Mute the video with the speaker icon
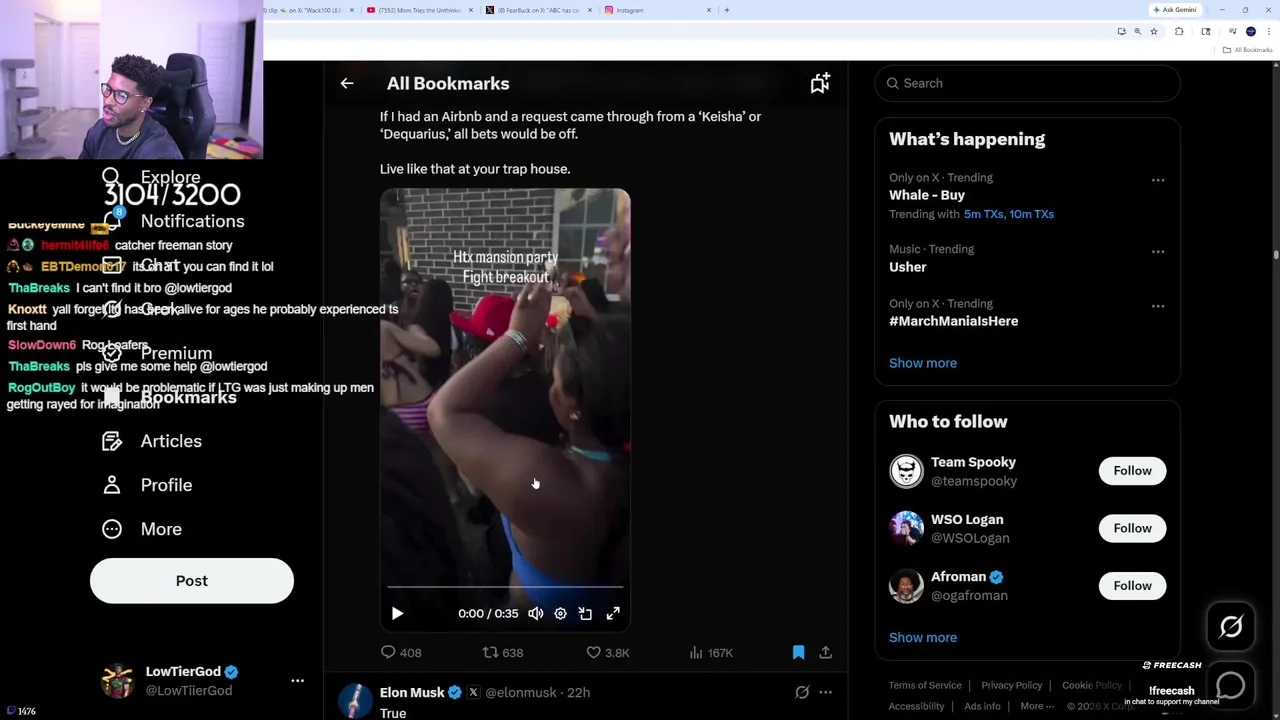The image size is (1280, 720). coord(536,614)
